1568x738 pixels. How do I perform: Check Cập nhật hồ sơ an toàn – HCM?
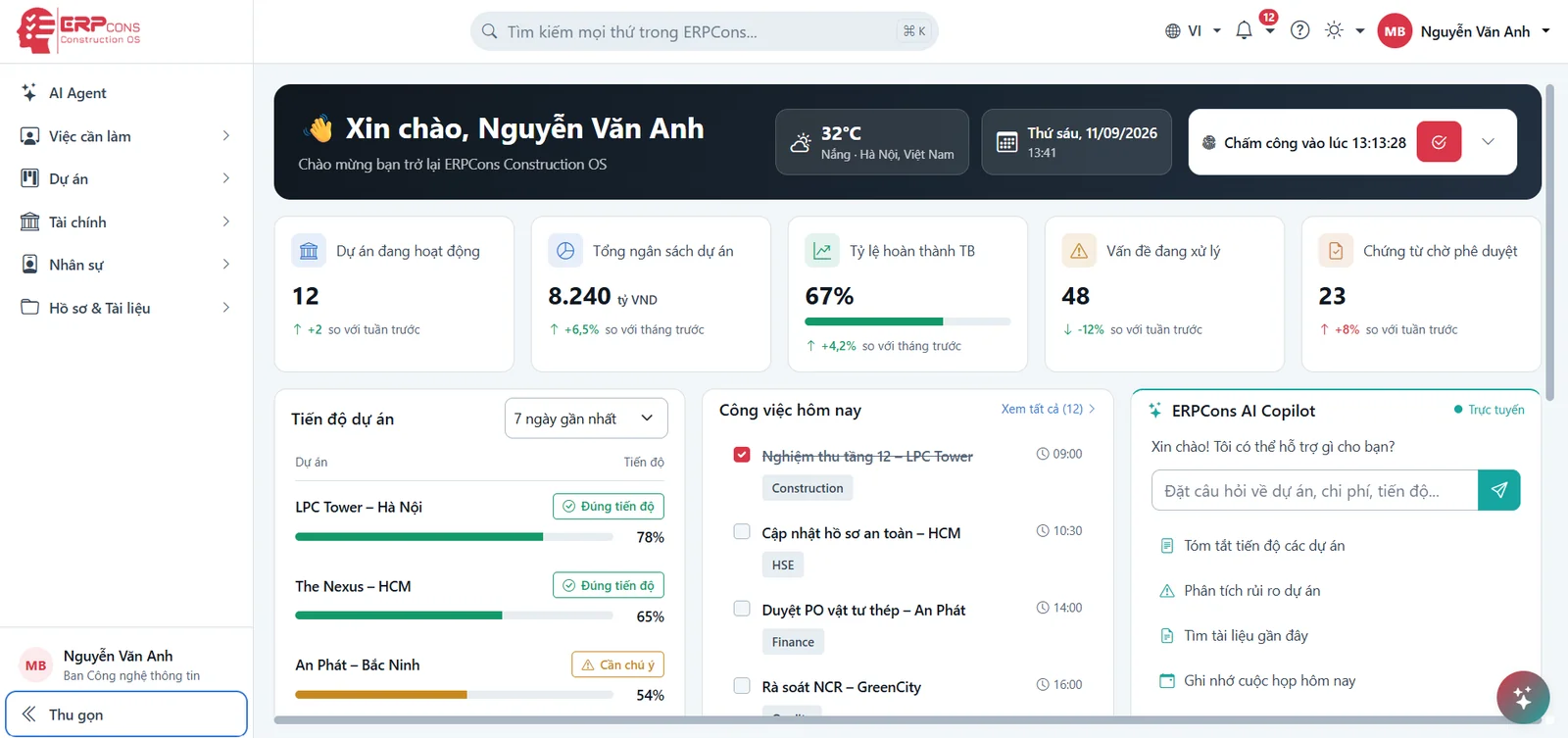tap(742, 531)
